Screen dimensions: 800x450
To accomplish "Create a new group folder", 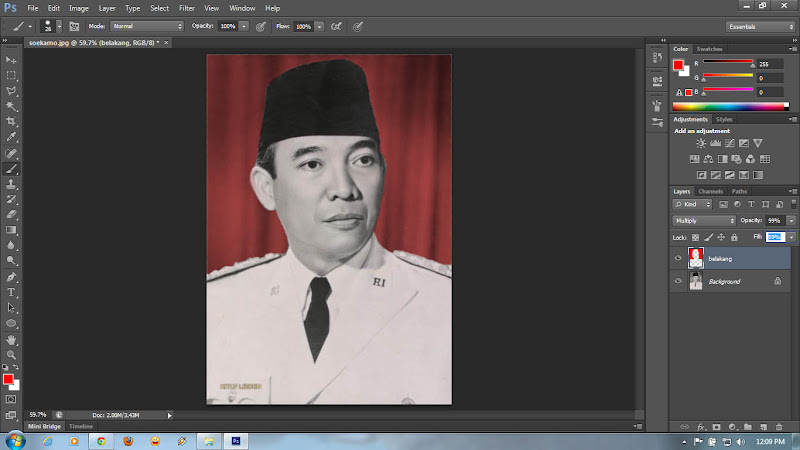I will click(748, 427).
